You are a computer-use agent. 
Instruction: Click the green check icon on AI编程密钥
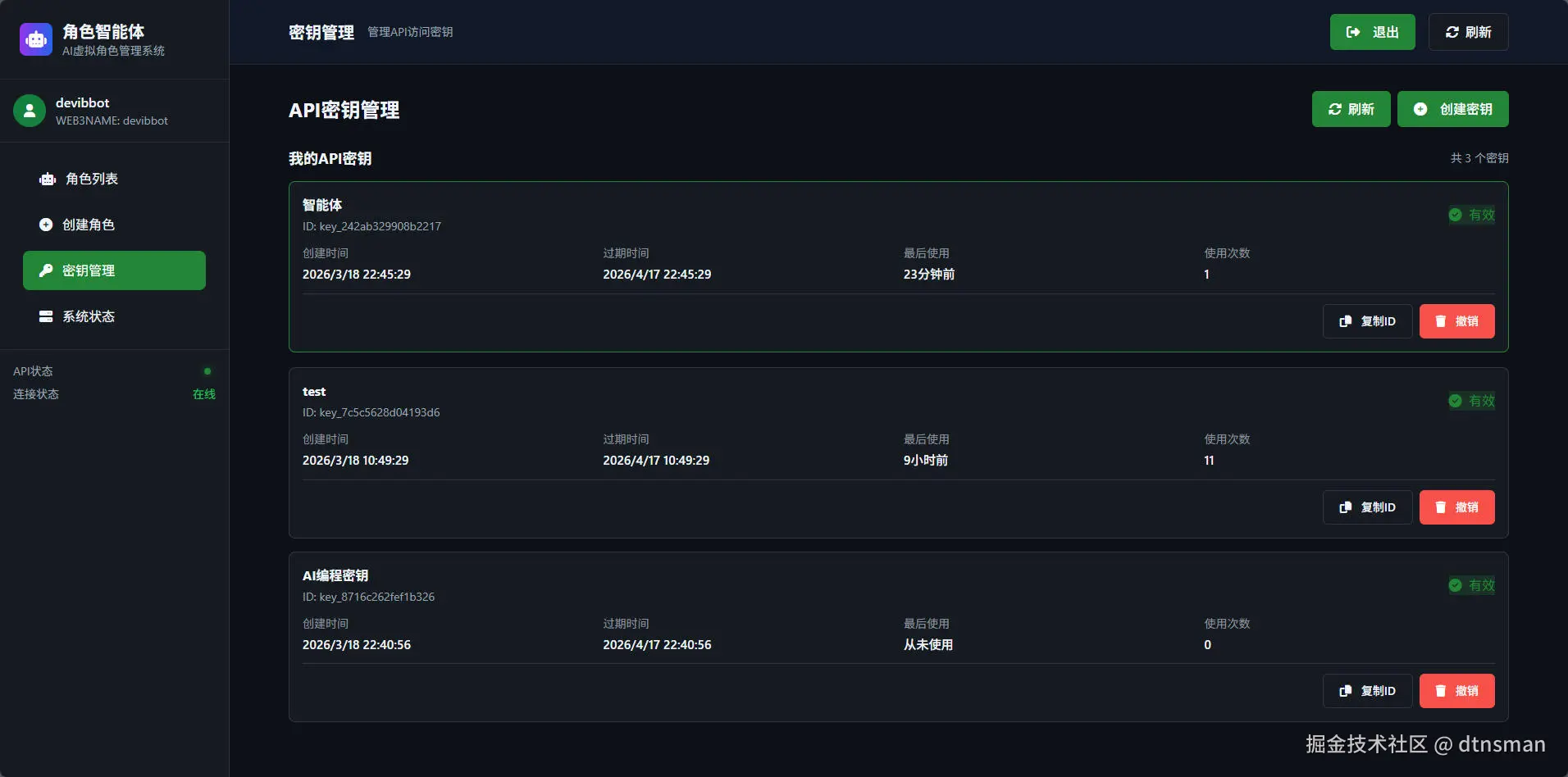pyautogui.click(x=1455, y=585)
